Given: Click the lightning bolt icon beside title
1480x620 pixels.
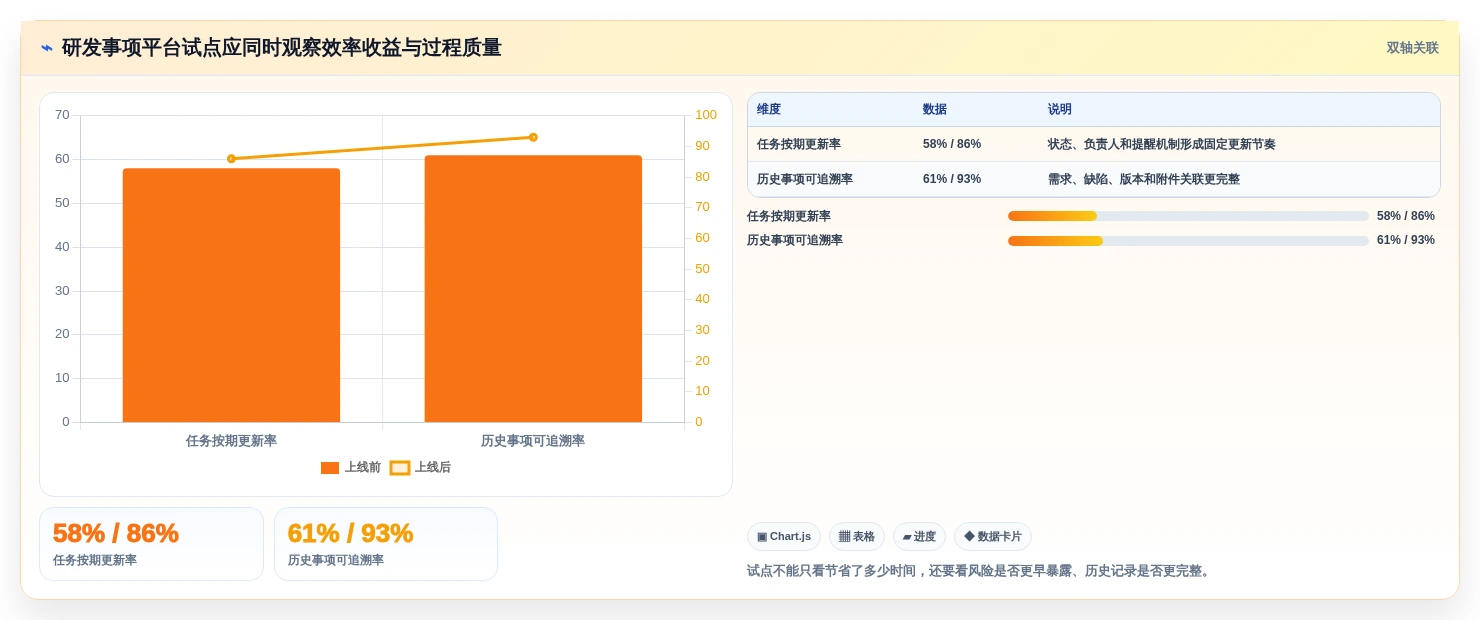Looking at the screenshot, I should [x=47, y=48].
